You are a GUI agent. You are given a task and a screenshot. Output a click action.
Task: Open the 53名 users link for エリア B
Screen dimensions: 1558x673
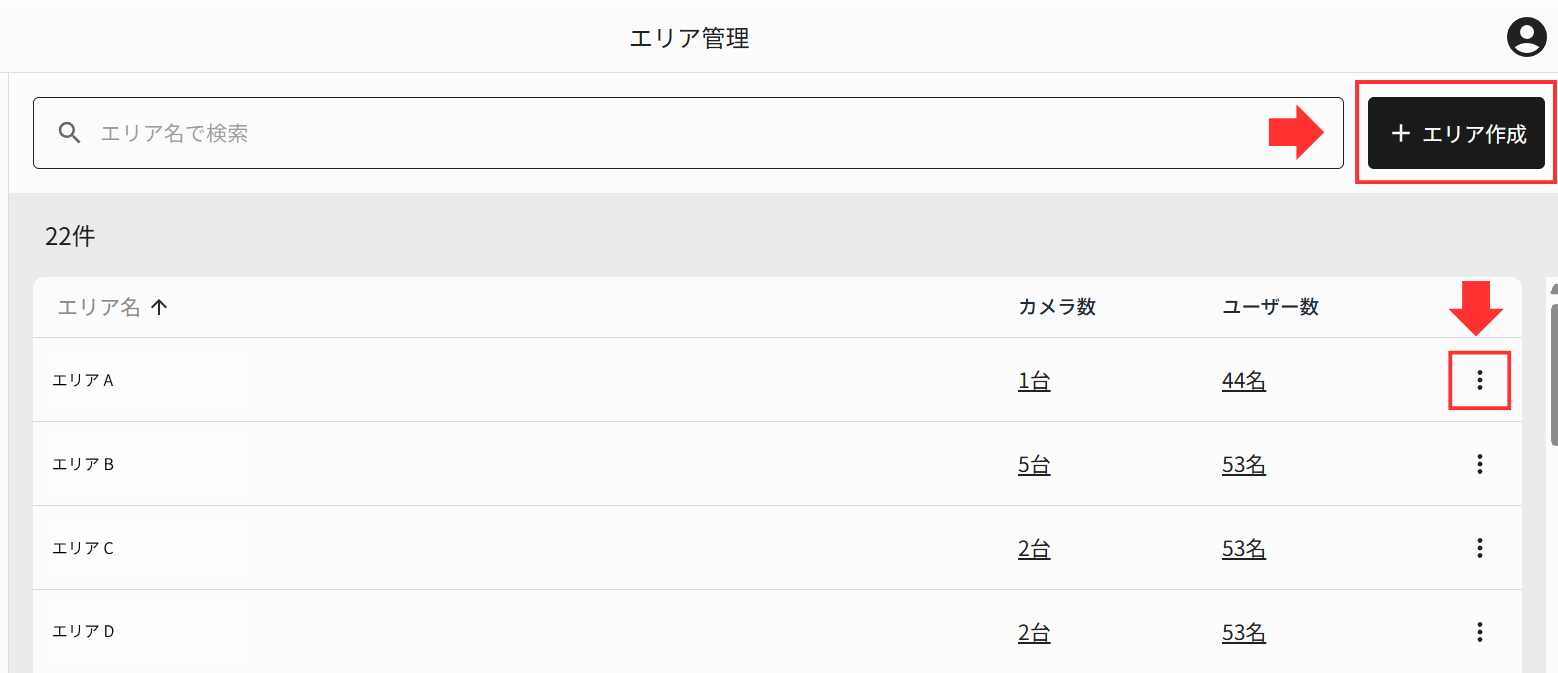coord(1244,465)
